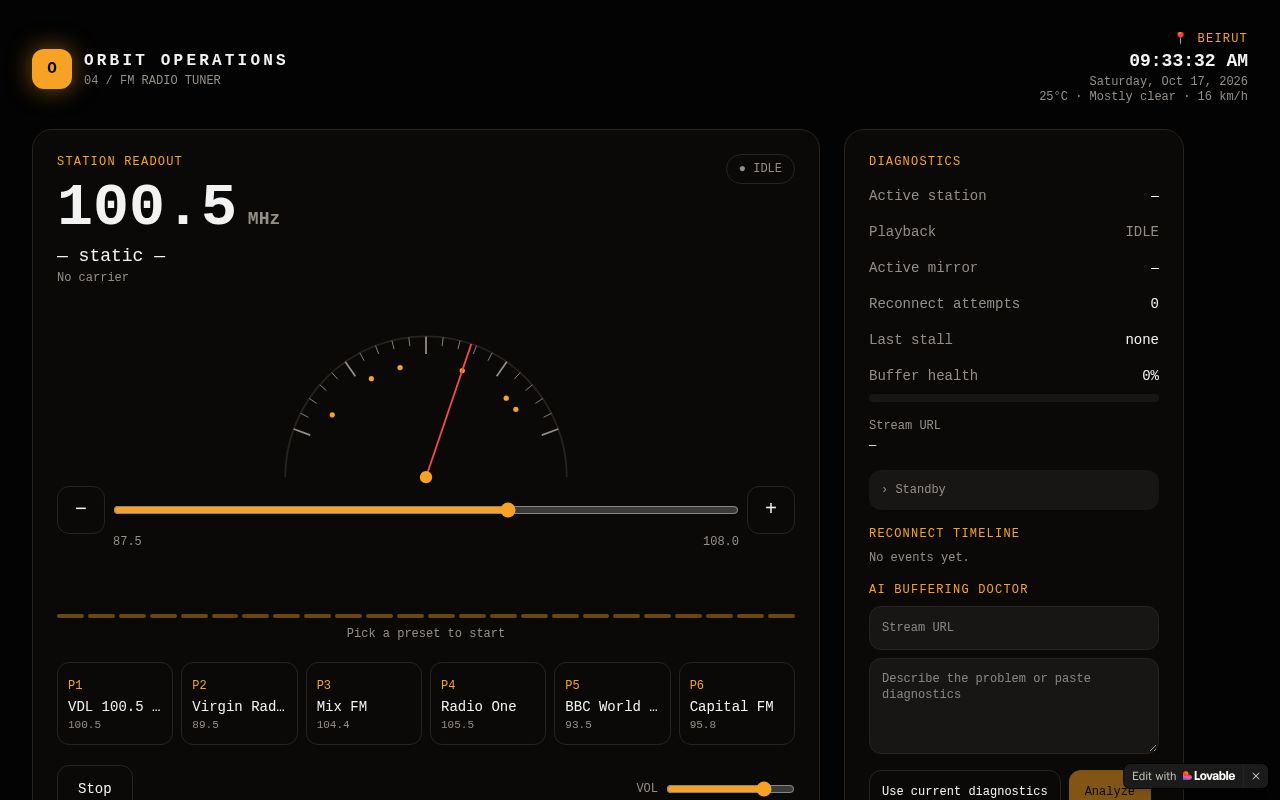Click the '— static —' station label
Viewport: 1280px width, 800px height.
pos(111,256)
